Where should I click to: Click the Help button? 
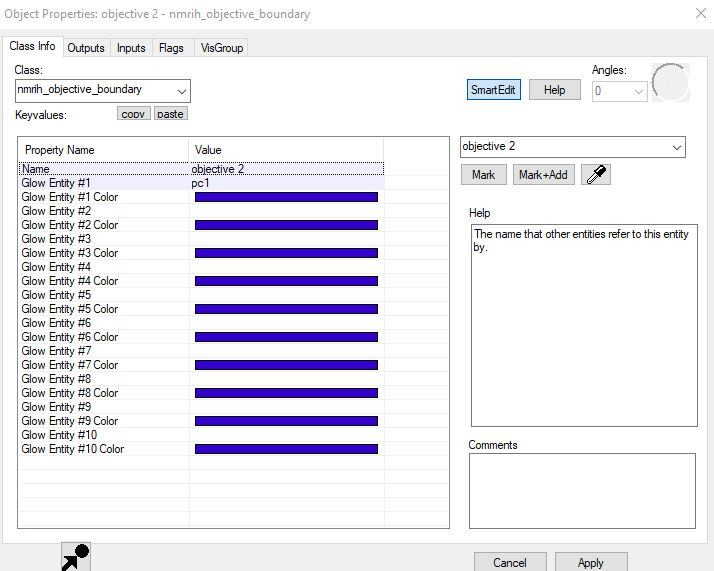pyautogui.click(x=555, y=90)
